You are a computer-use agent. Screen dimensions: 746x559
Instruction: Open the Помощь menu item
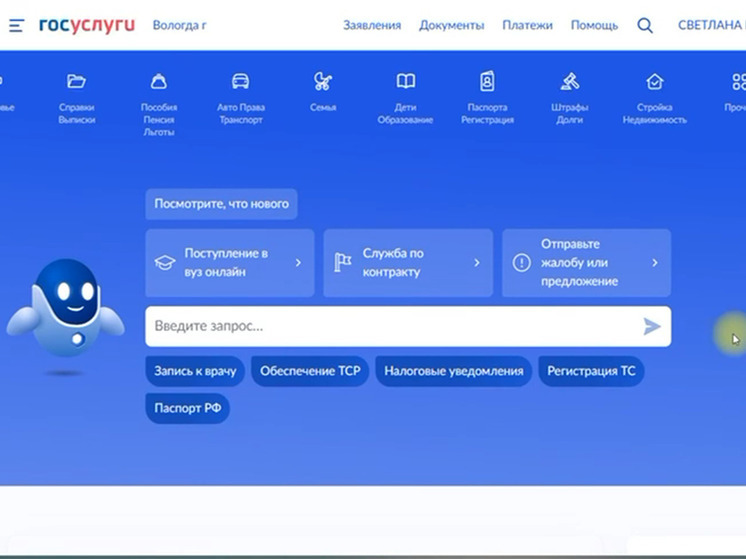point(594,25)
